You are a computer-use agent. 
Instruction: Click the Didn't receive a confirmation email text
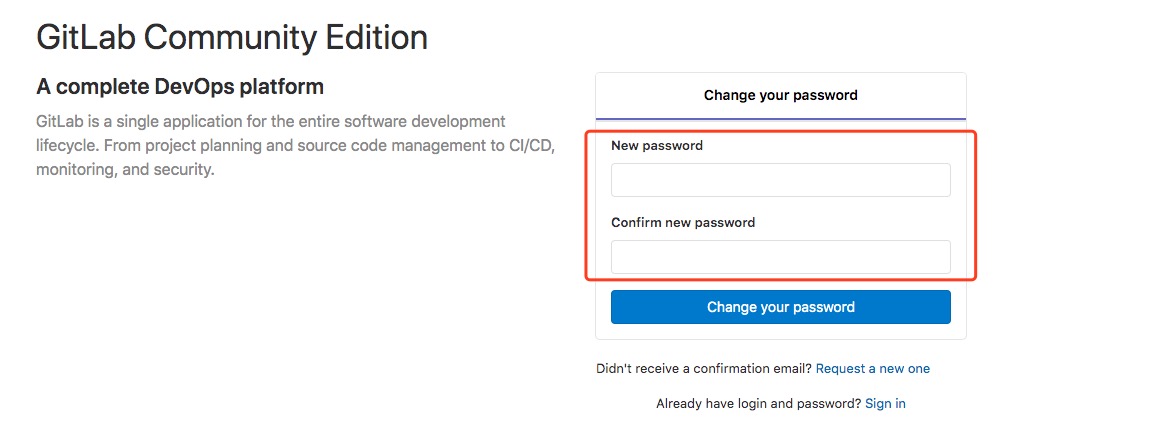pos(703,369)
